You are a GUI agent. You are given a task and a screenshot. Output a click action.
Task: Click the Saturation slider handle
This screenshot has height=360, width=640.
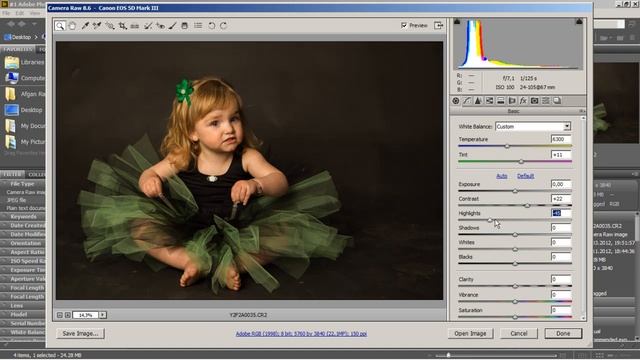click(x=515, y=317)
